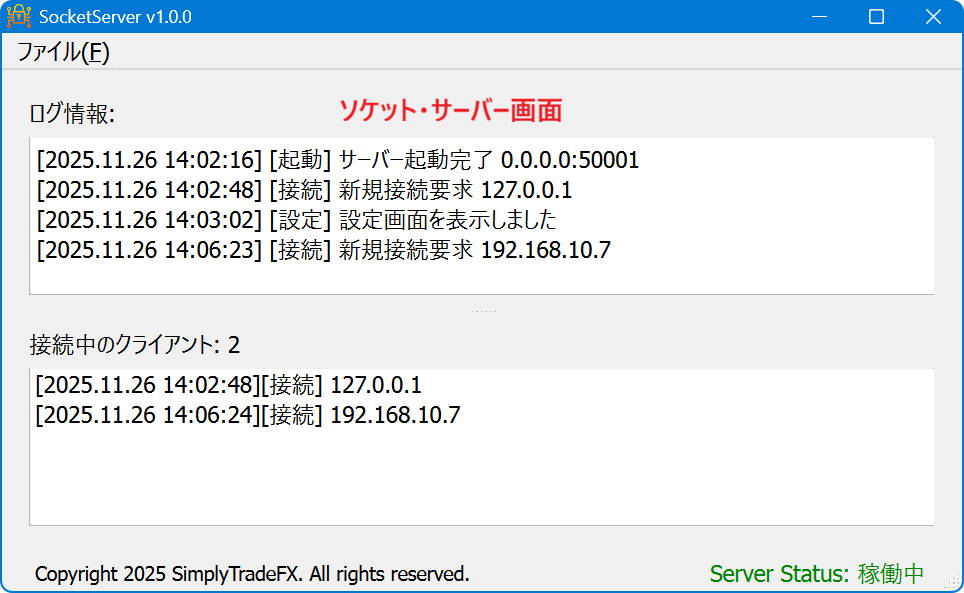Click the Server Status: 稼働中 indicator
Viewport: 964px width, 593px height.
[816, 573]
